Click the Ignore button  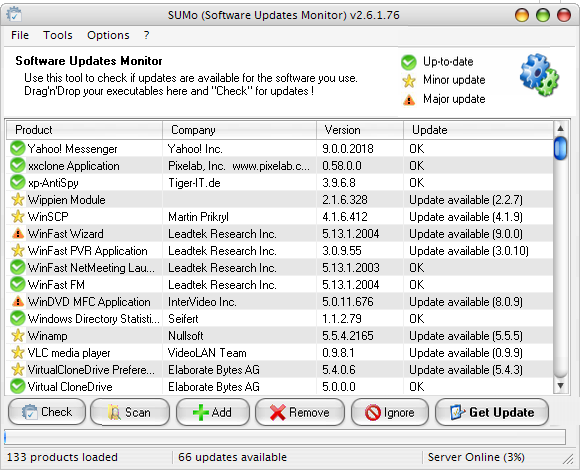pyautogui.click(x=390, y=412)
